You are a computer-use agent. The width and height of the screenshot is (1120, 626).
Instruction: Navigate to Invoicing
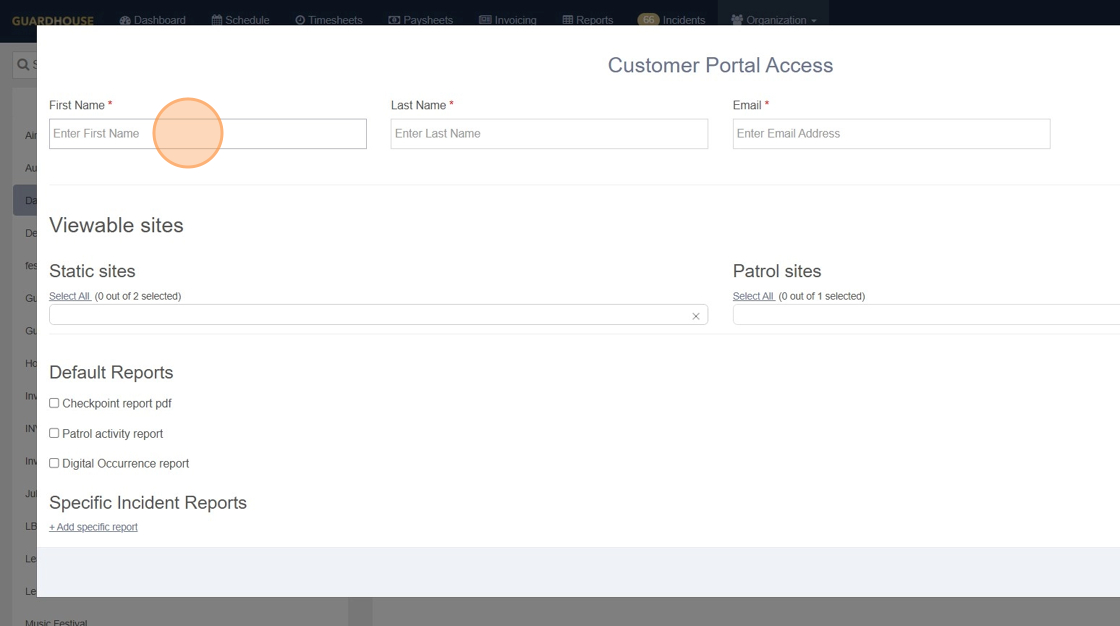point(507,19)
